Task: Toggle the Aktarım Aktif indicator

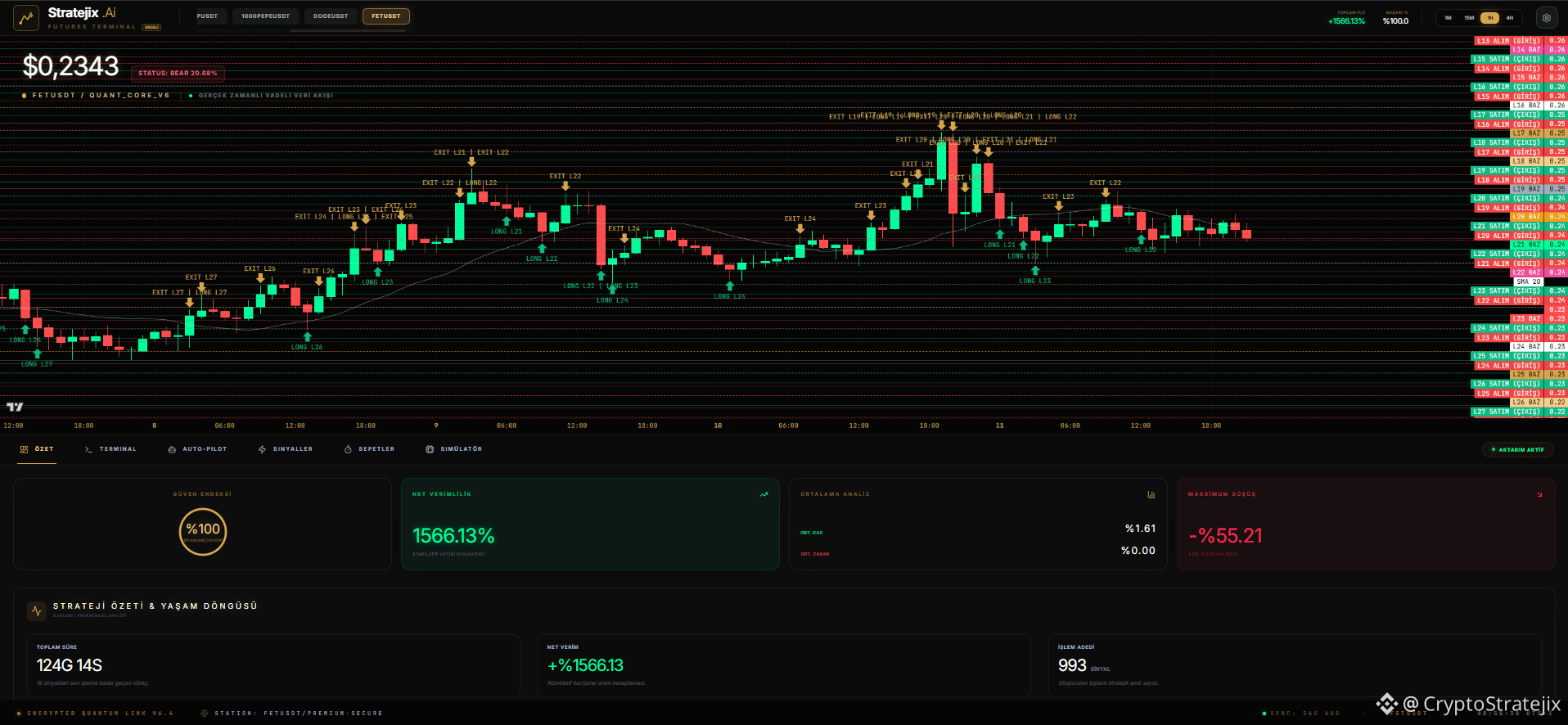Action: (1518, 449)
